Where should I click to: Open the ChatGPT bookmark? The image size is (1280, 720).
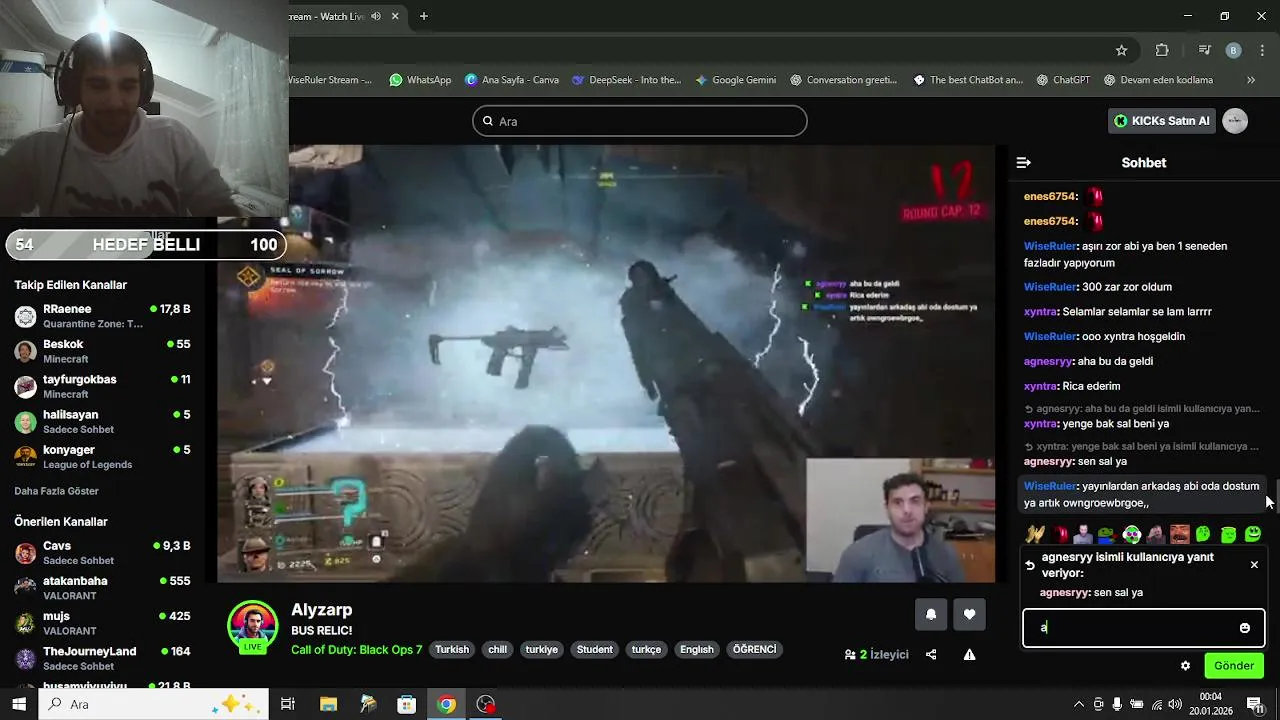(x=1063, y=80)
